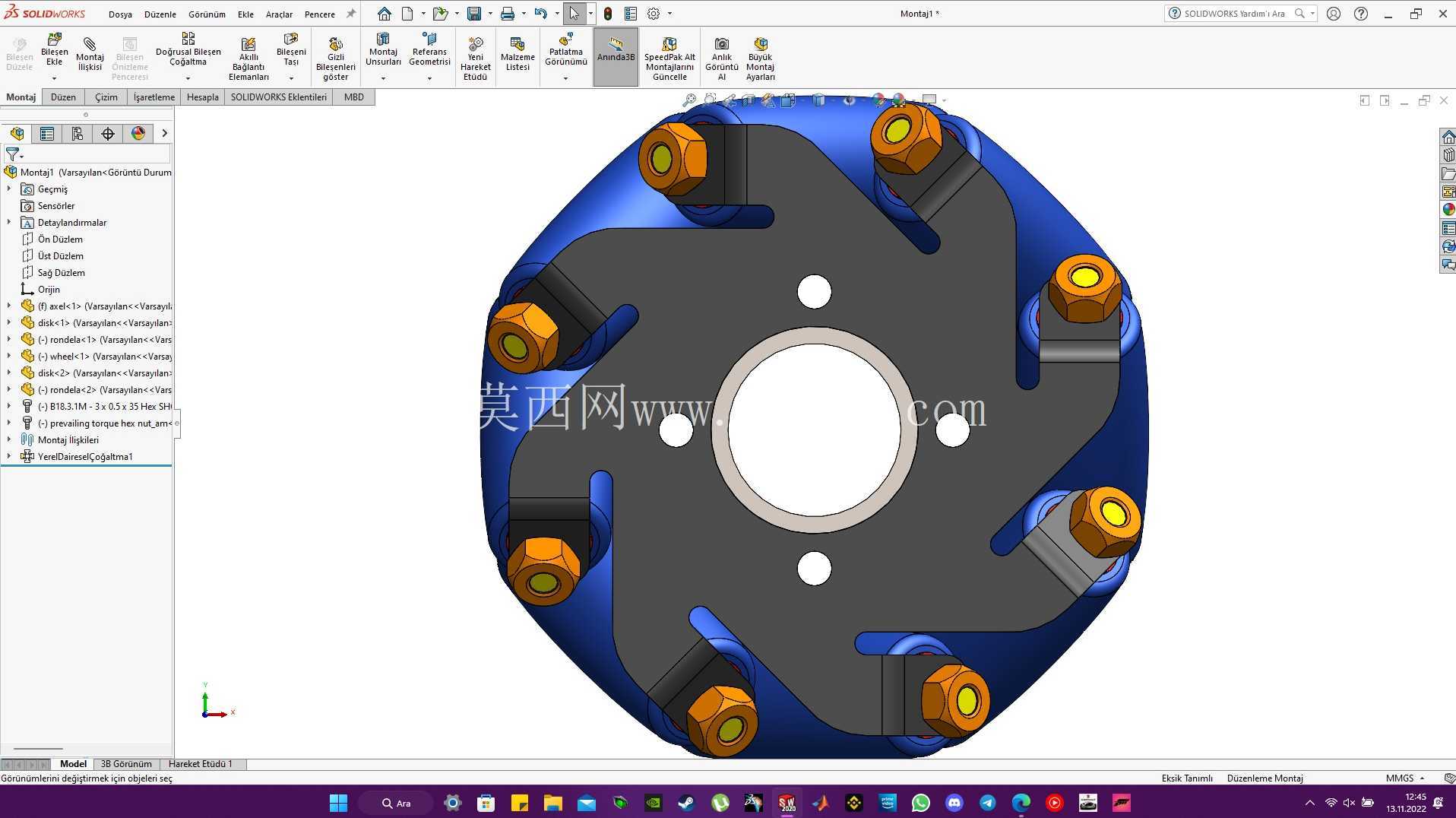Open the Araçlar menu

[279, 14]
